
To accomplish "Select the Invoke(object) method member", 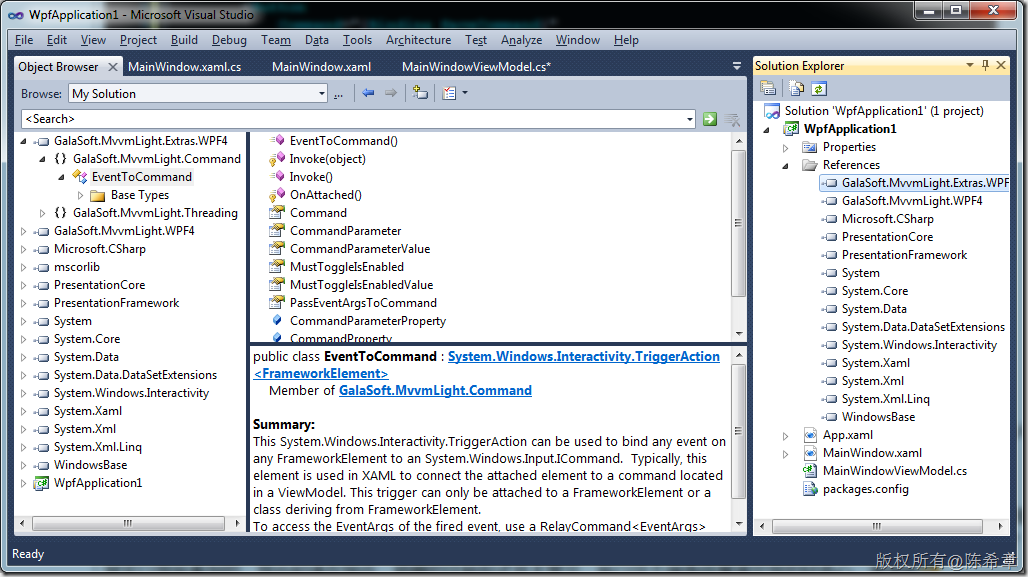I will click(327, 159).
